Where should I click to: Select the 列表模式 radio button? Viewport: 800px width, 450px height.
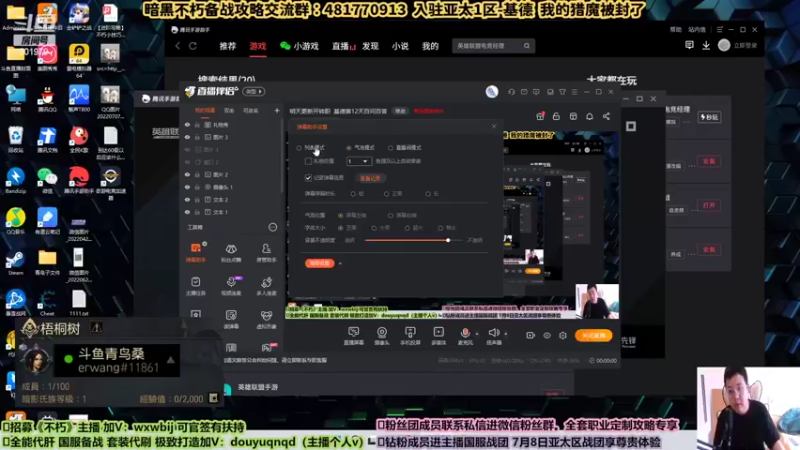point(299,148)
